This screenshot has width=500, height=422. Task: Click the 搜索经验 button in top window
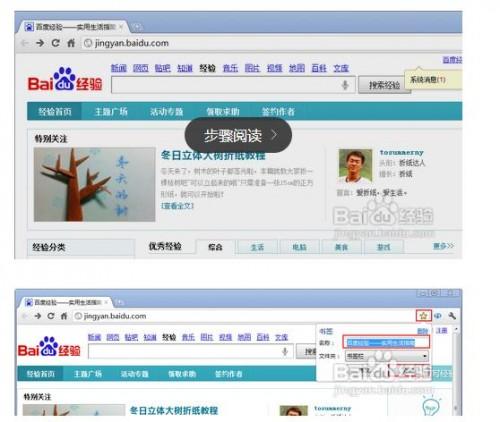point(384,85)
